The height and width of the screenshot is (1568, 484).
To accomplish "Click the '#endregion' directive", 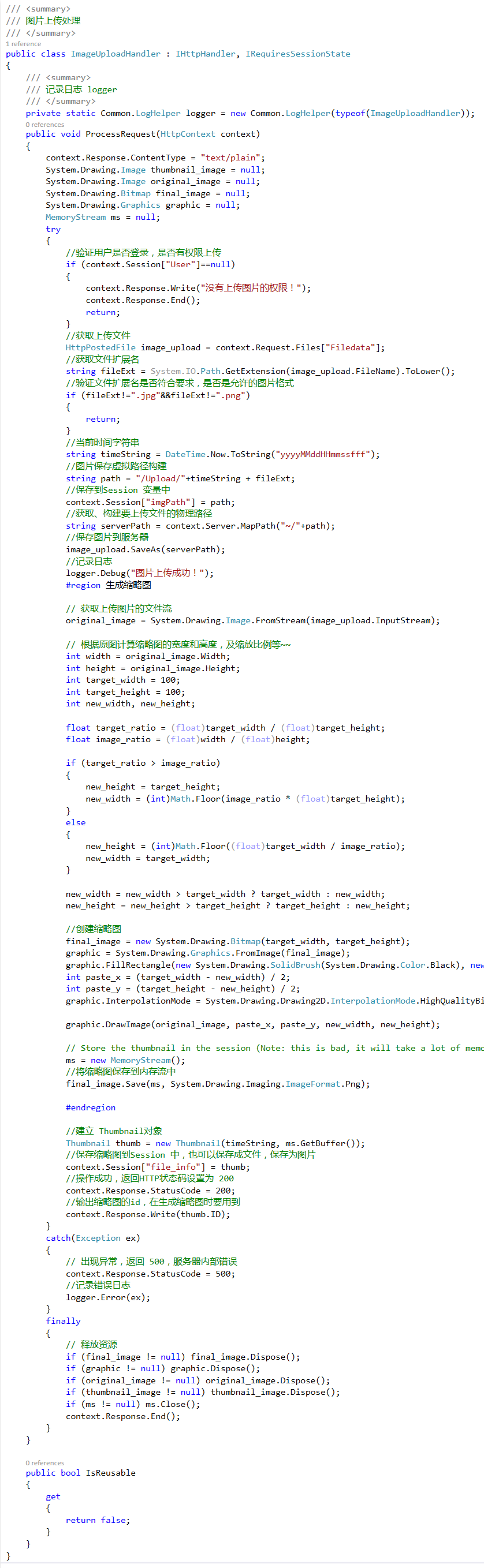I will [91, 1107].
